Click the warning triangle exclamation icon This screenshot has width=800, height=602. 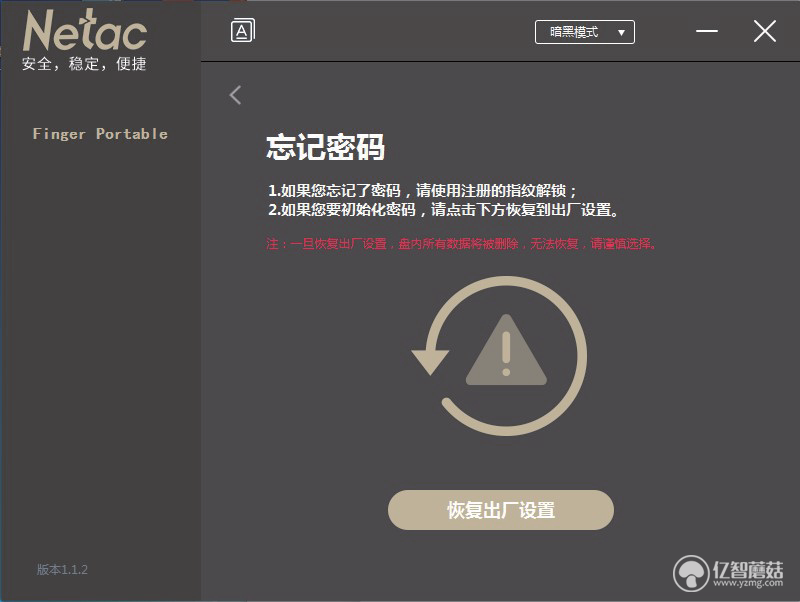point(506,350)
